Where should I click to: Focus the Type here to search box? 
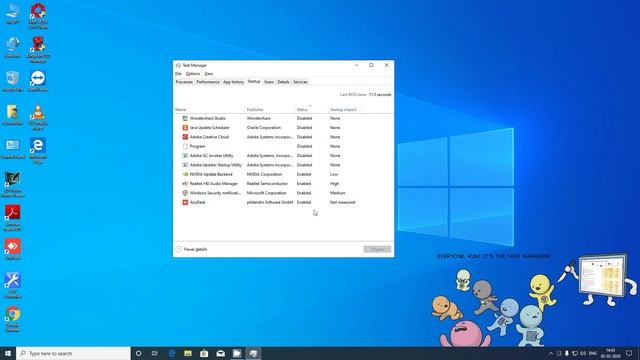(x=73, y=353)
